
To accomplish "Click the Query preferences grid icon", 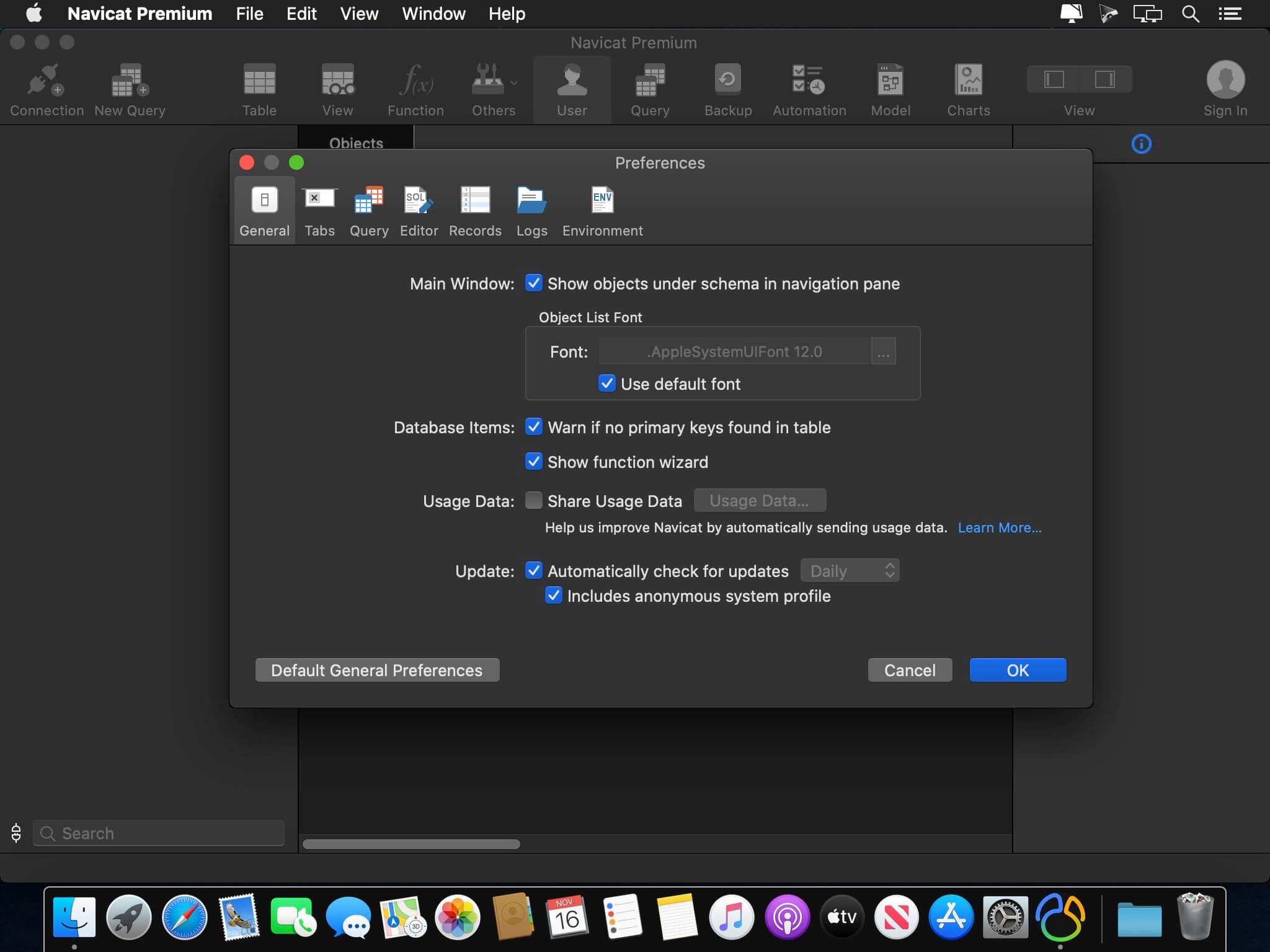I will tap(368, 201).
